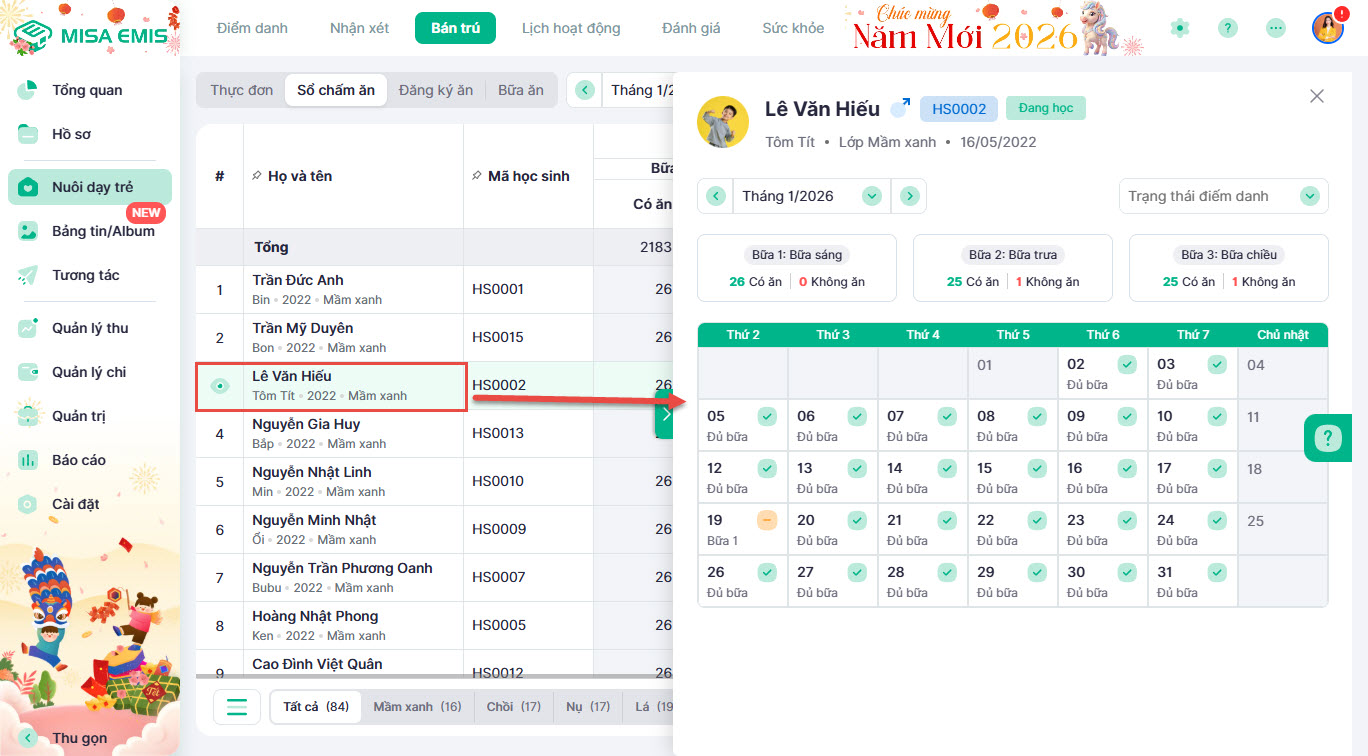Click the floating green help widget
The image size is (1368, 756).
(1328, 438)
